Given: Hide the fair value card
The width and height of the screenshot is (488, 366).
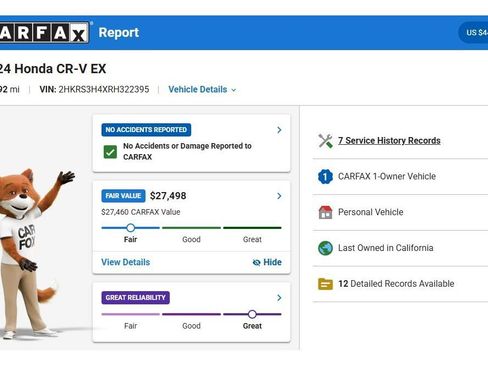Looking at the screenshot, I should [267, 262].
